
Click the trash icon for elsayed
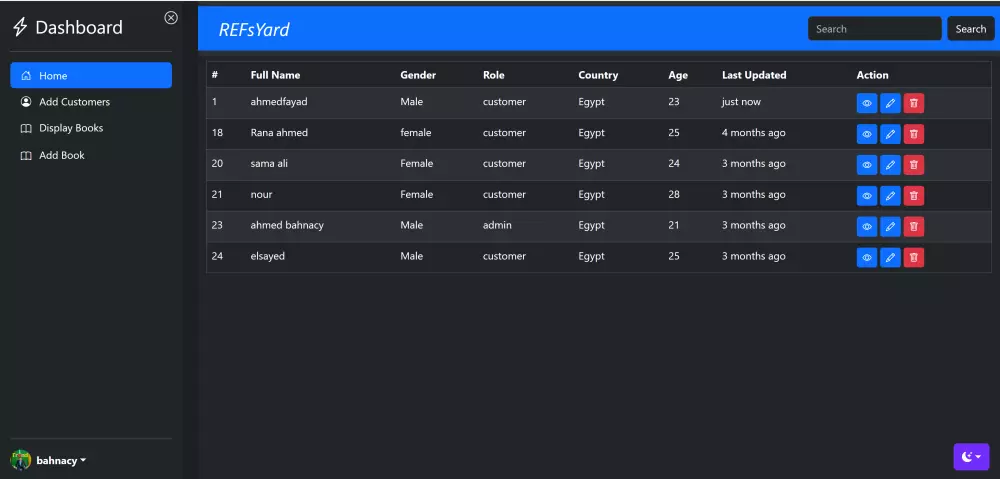click(913, 258)
